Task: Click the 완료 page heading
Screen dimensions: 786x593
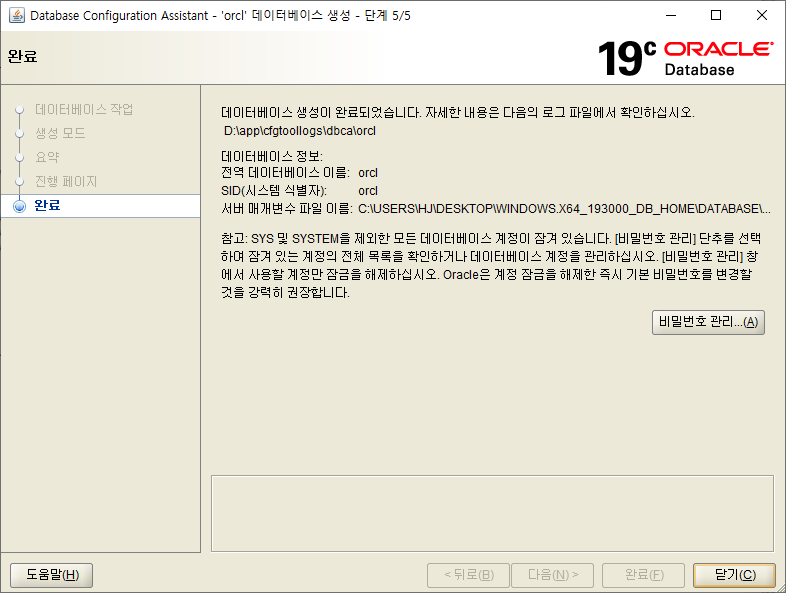Action: coord(23,57)
